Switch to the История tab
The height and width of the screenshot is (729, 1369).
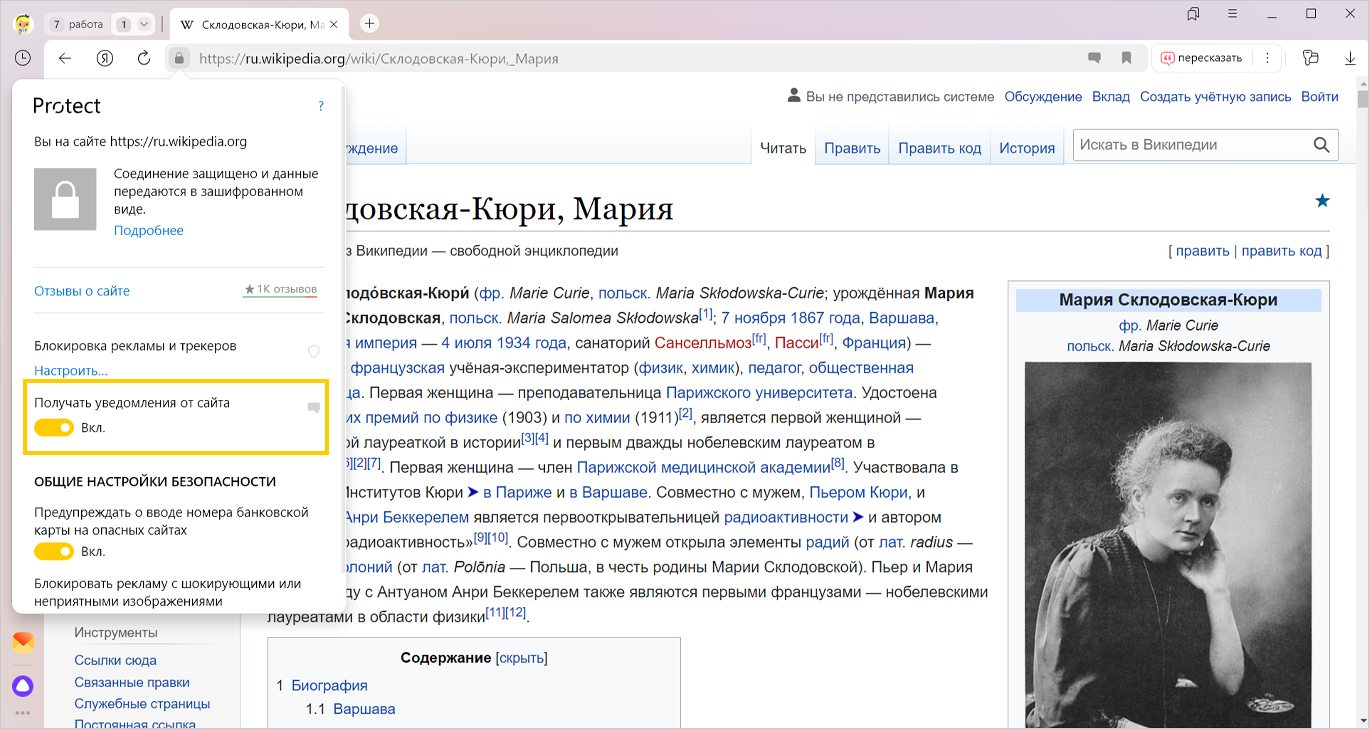(x=1027, y=148)
